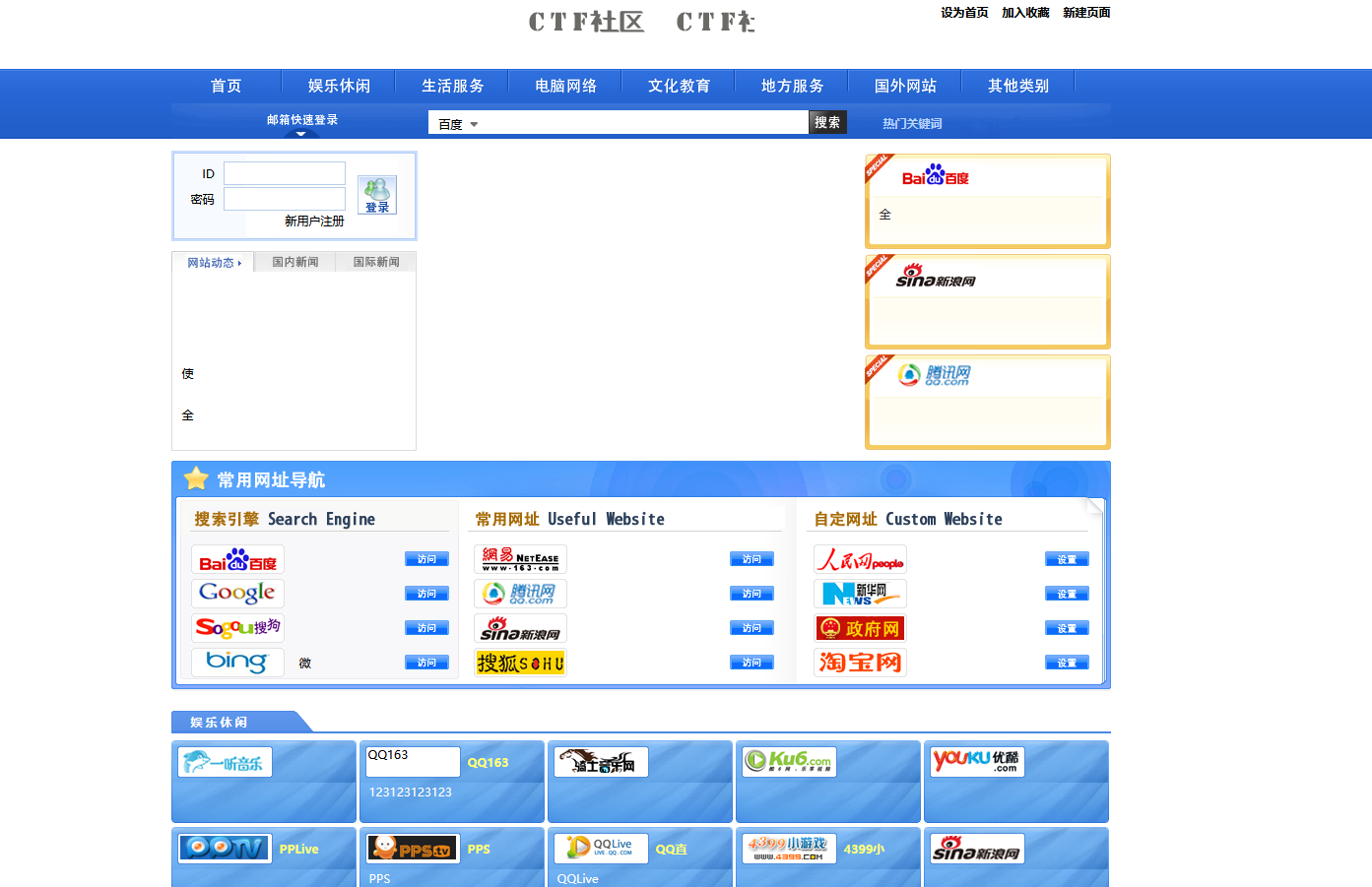The image size is (1372, 887).
Task: Open the 百度 search engine dropdown
Action: [458, 124]
